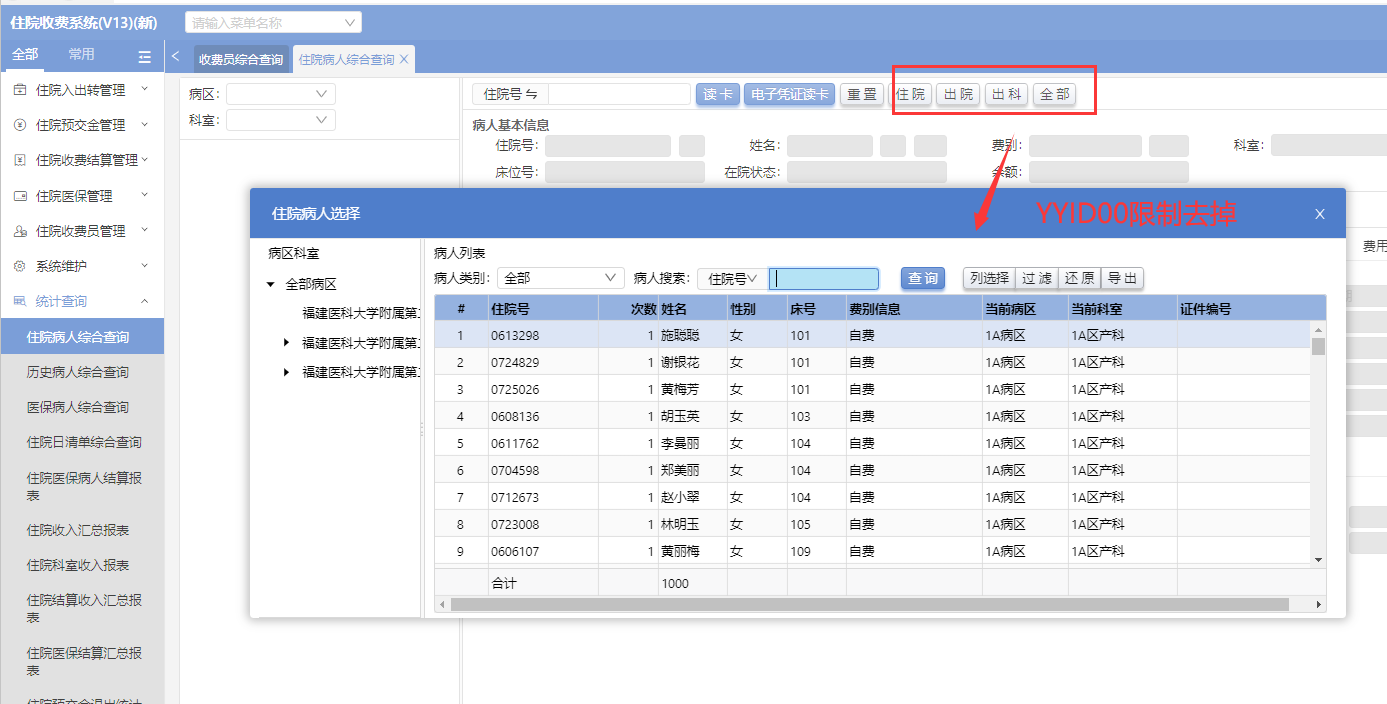This screenshot has height=704, width=1387.
Task: Collapse the 全部病区 tree node
Action: tap(270, 285)
